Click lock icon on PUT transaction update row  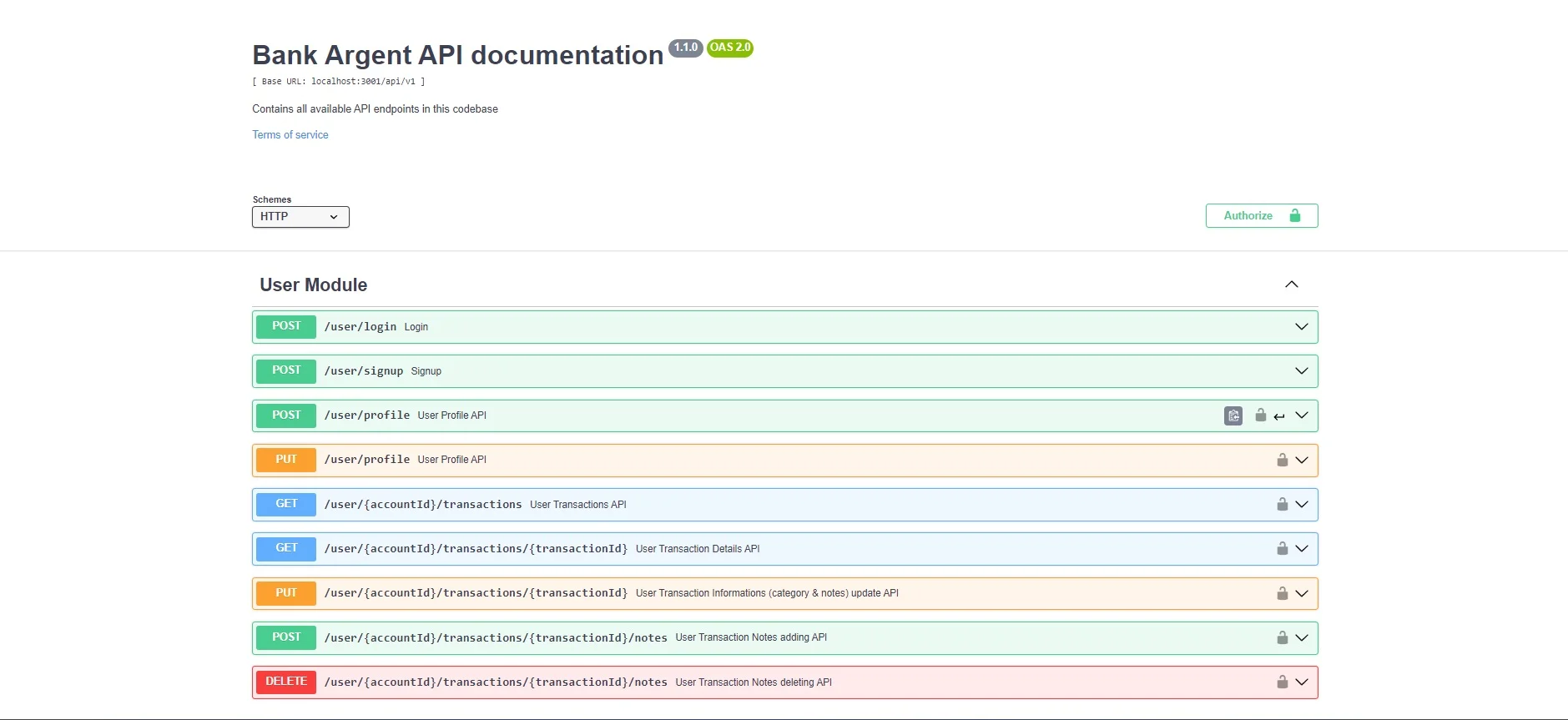click(1283, 593)
